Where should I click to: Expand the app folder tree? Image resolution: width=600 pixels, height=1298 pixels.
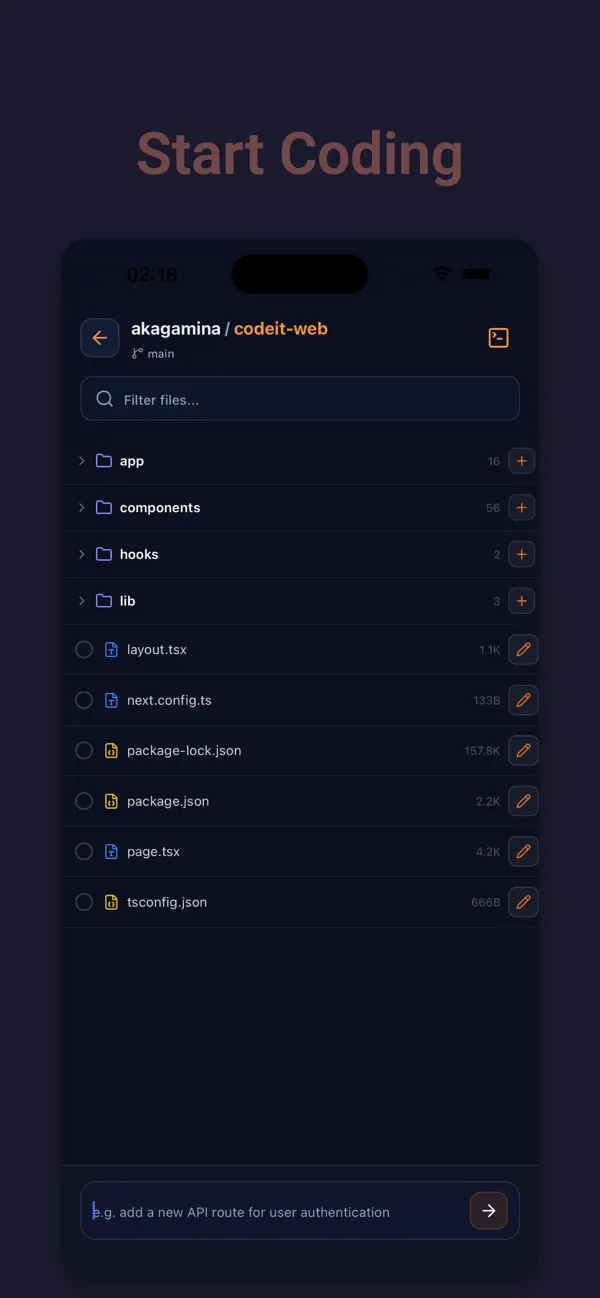(81, 460)
